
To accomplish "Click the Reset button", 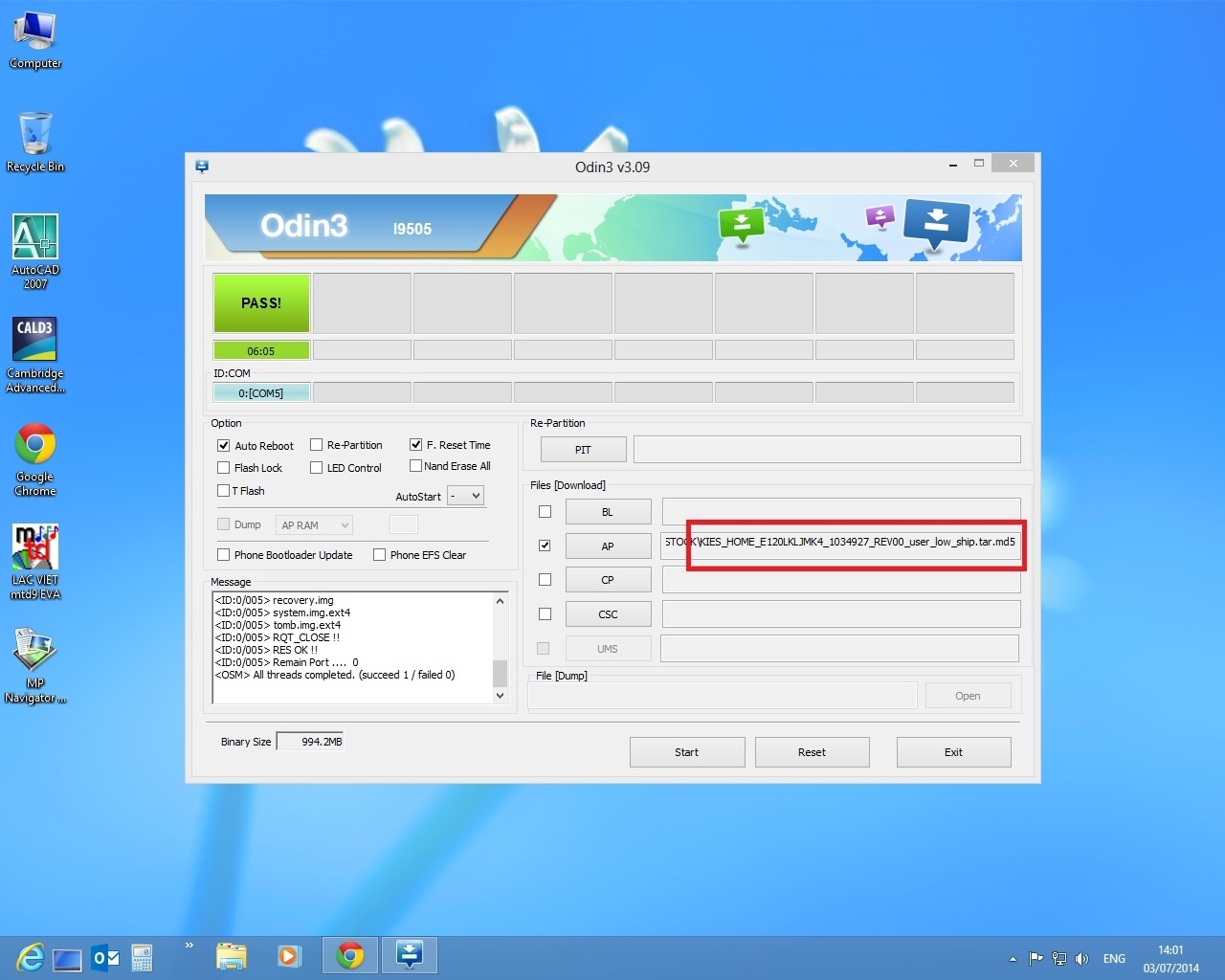I will tap(813, 752).
